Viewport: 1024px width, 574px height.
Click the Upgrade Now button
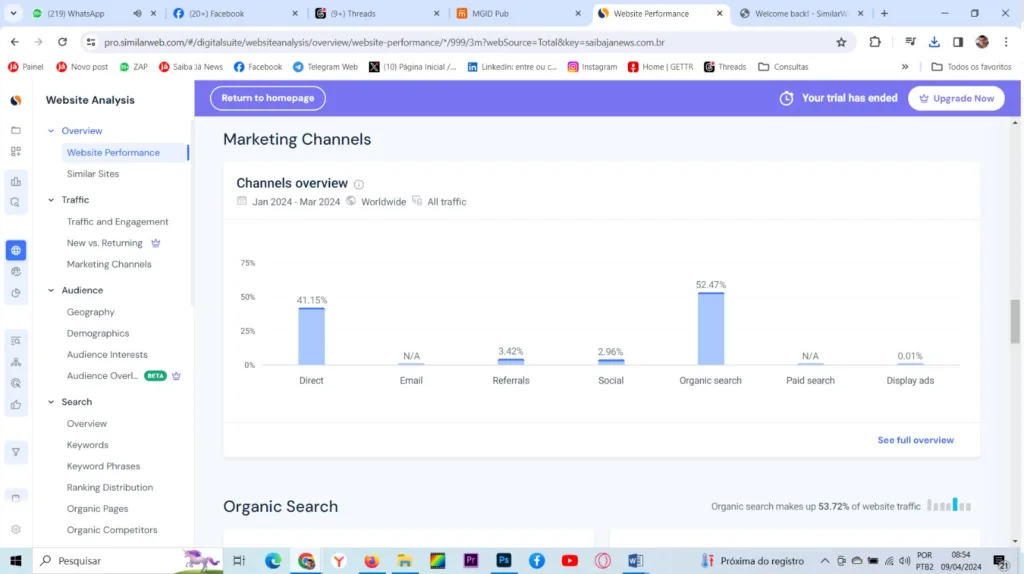coord(956,98)
